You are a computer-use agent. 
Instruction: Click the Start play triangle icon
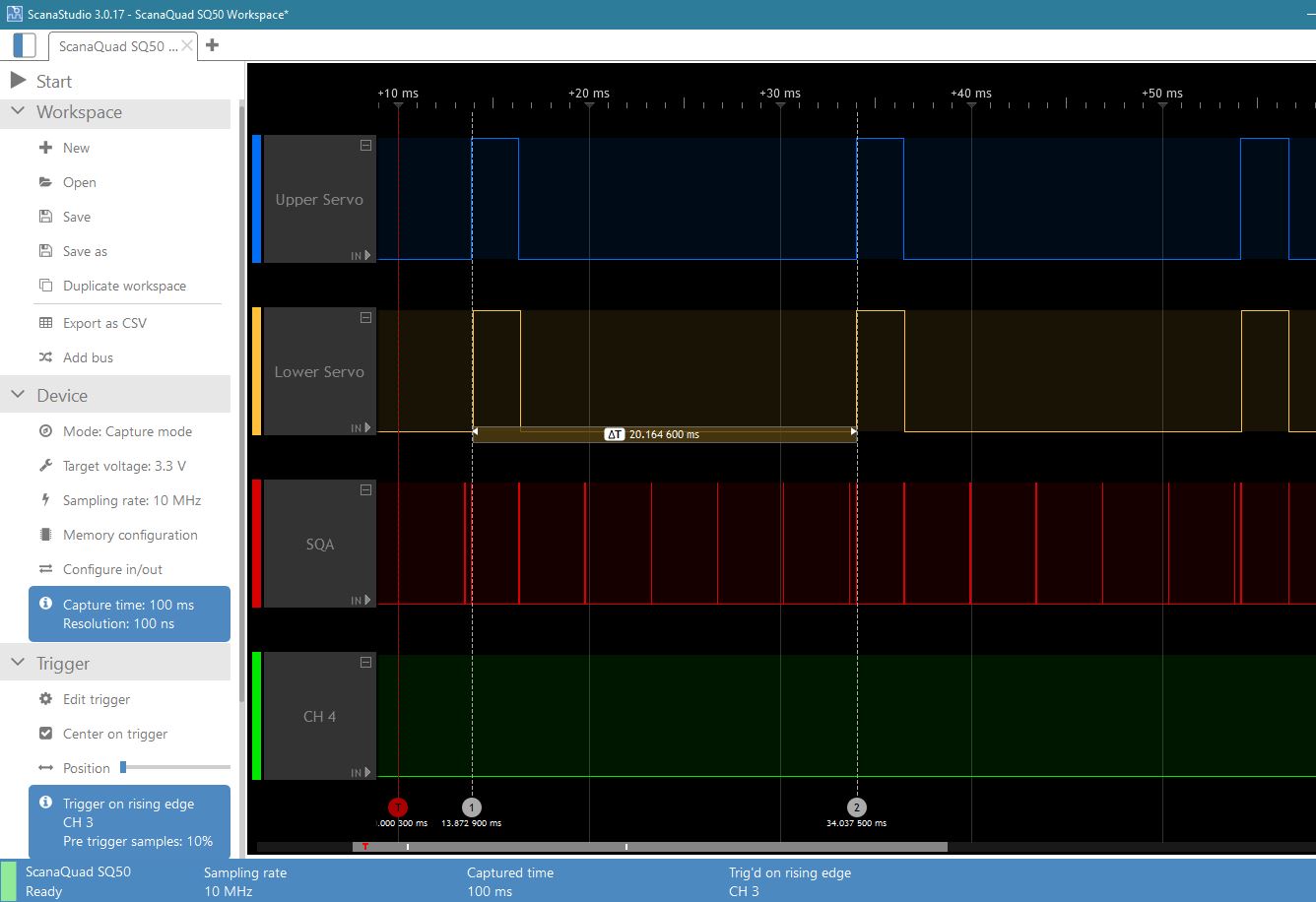17,81
